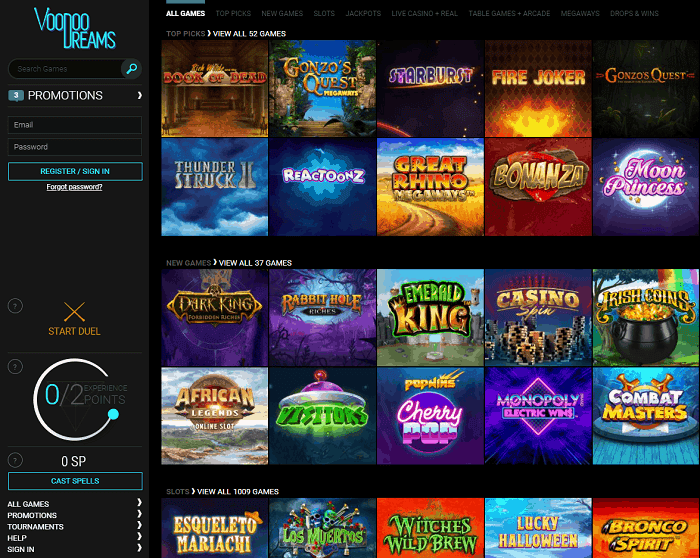Open the original Gonzo's Quest tile
700x558 pixels.
646,88
